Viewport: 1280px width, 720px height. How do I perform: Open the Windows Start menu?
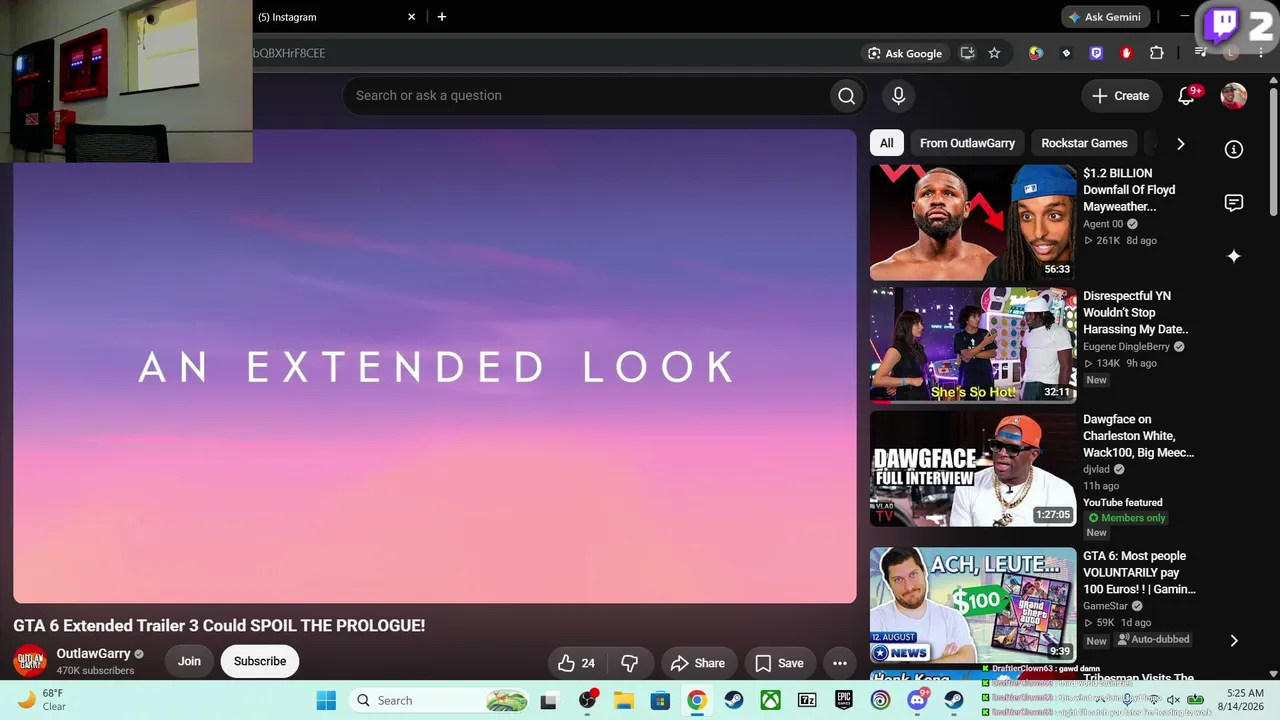(x=326, y=700)
